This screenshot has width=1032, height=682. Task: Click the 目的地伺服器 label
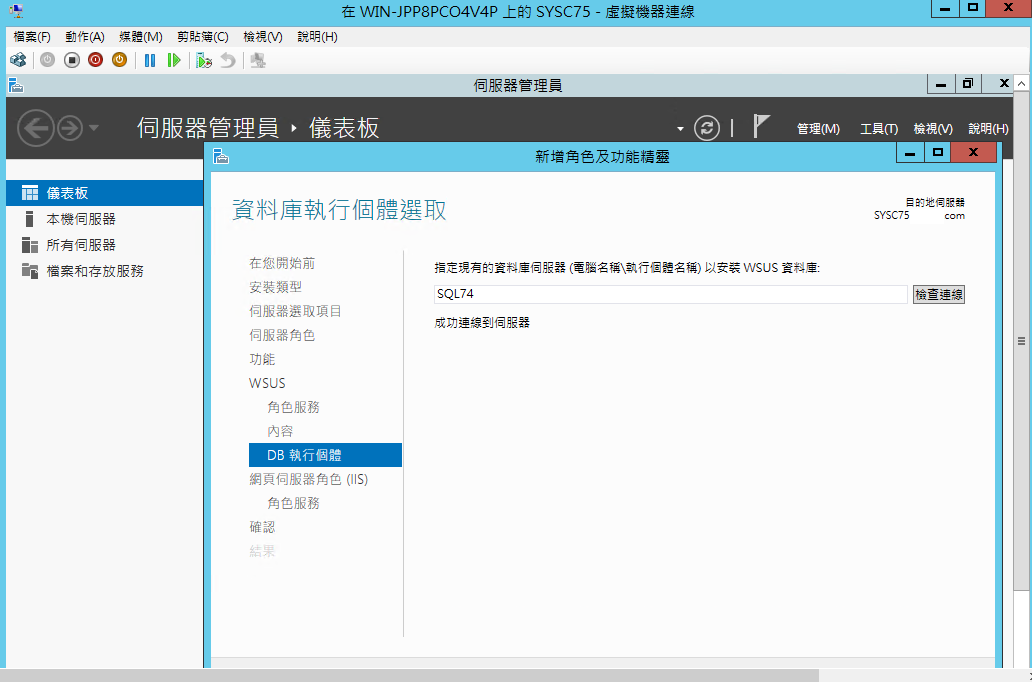pyautogui.click(x=935, y=203)
